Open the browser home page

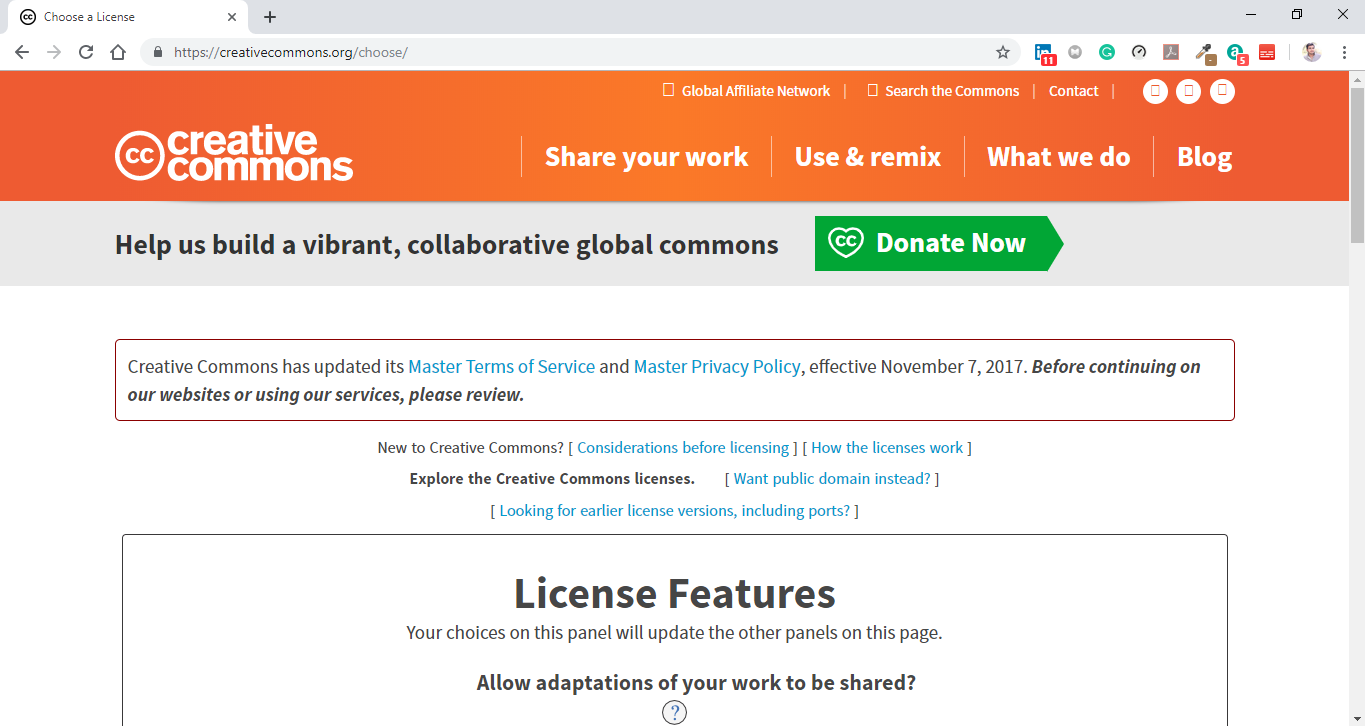point(118,52)
